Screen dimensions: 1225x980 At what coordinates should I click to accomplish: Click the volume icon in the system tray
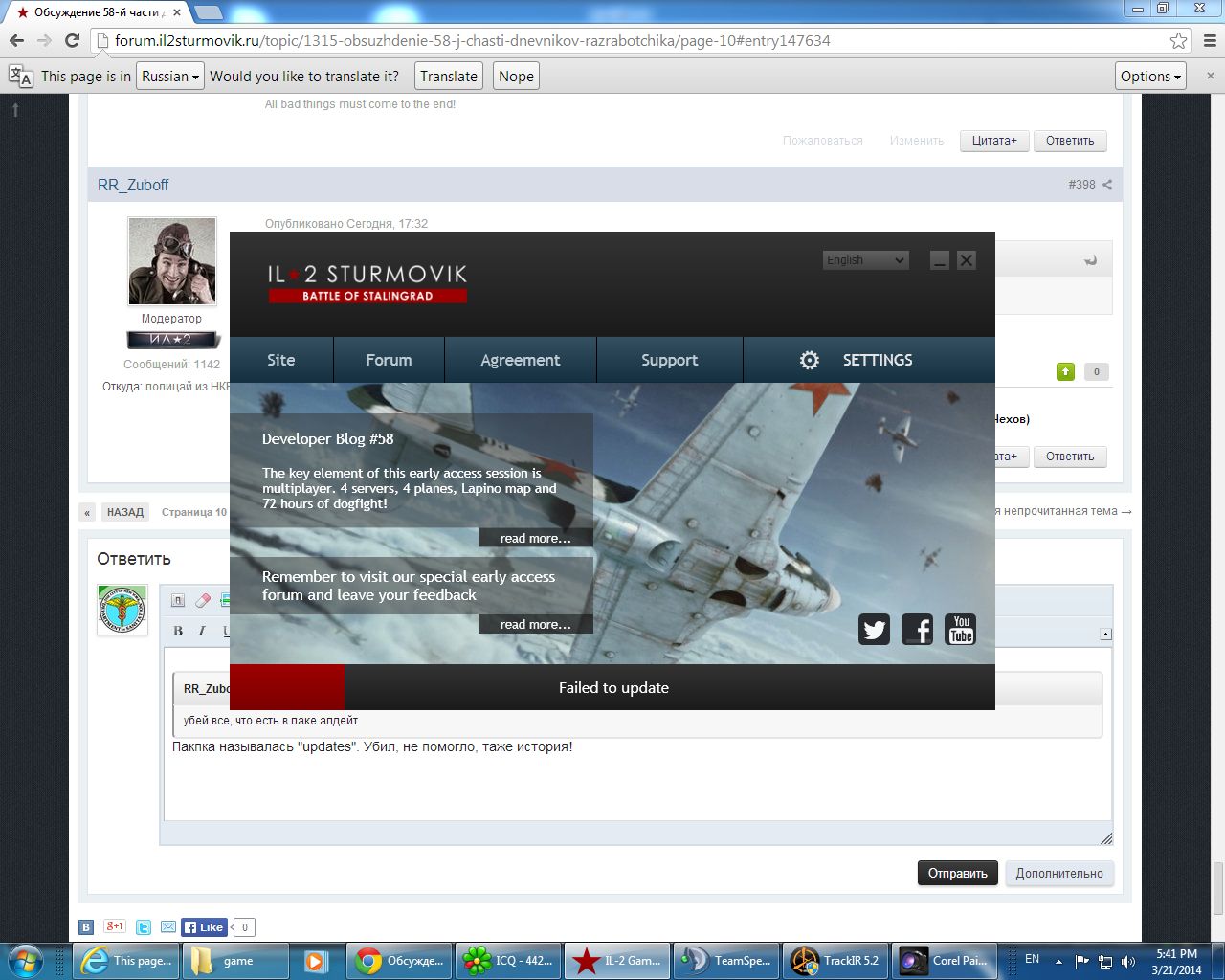tap(1129, 961)
